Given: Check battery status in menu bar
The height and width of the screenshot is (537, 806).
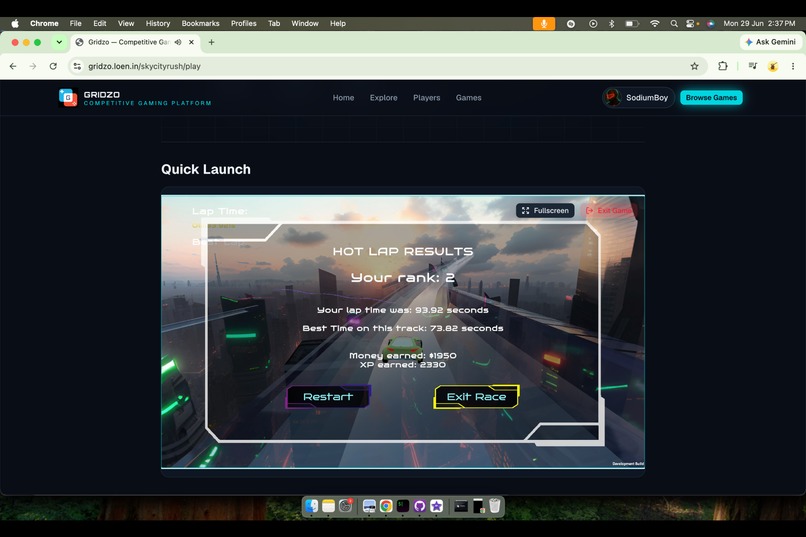Looking at the screenshot, I should 632,24.
